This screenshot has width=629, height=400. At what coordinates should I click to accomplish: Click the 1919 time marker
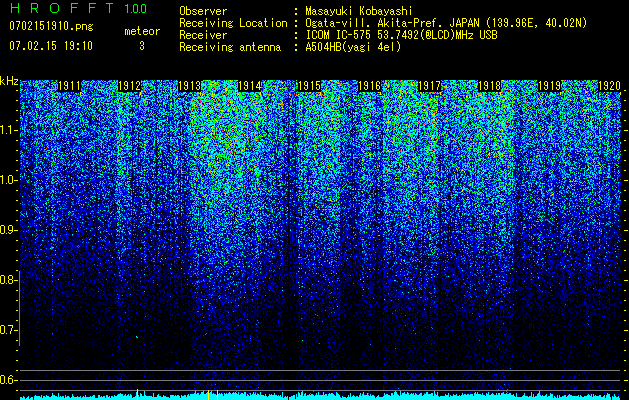(549, 86)
